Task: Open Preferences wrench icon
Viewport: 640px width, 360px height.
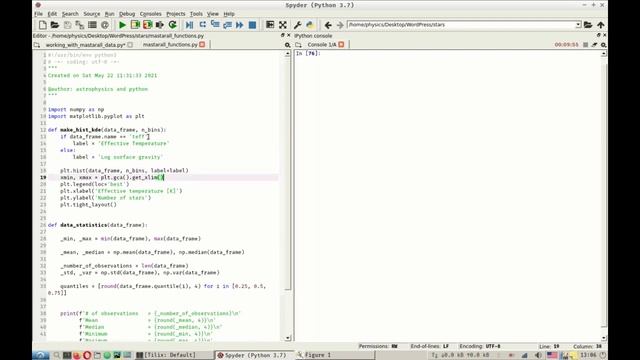Action: 298,25
